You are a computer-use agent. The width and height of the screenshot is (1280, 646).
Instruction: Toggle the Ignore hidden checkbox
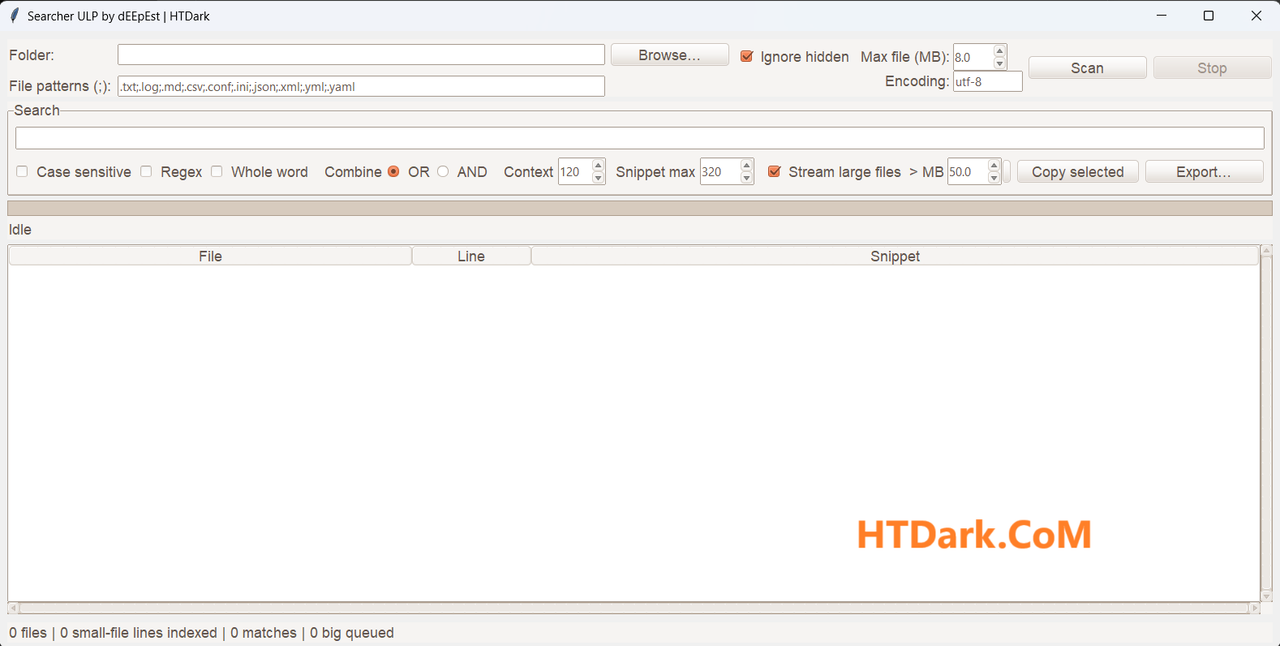coord(746,57)
